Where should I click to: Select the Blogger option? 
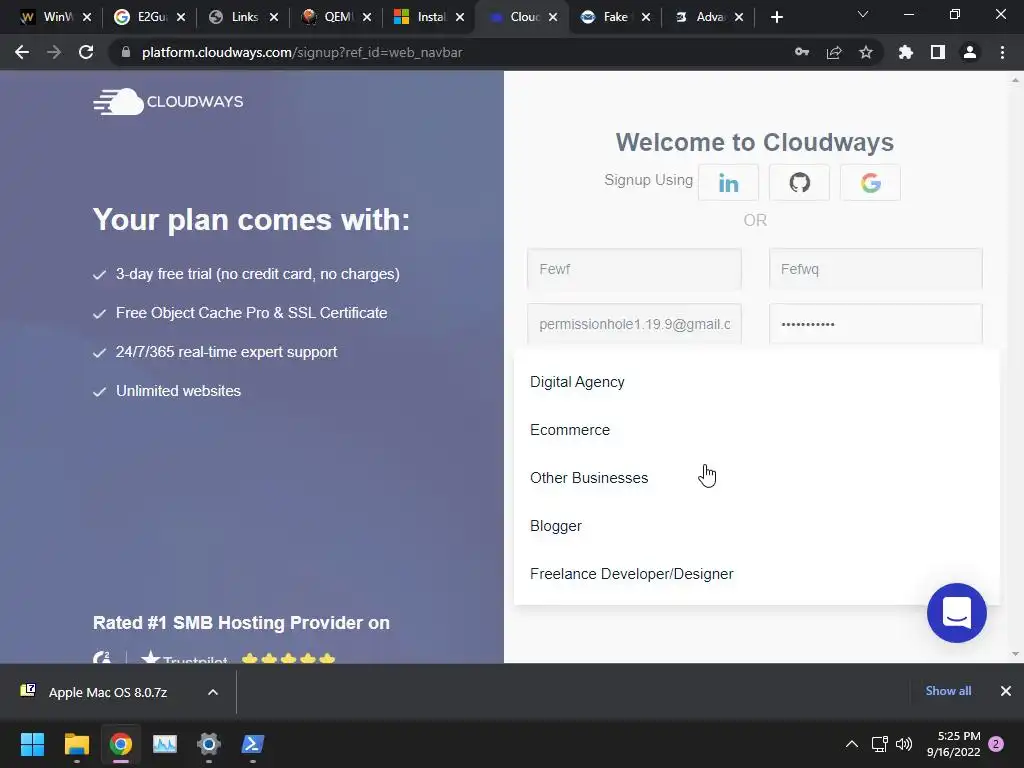[x=756, y=526]
